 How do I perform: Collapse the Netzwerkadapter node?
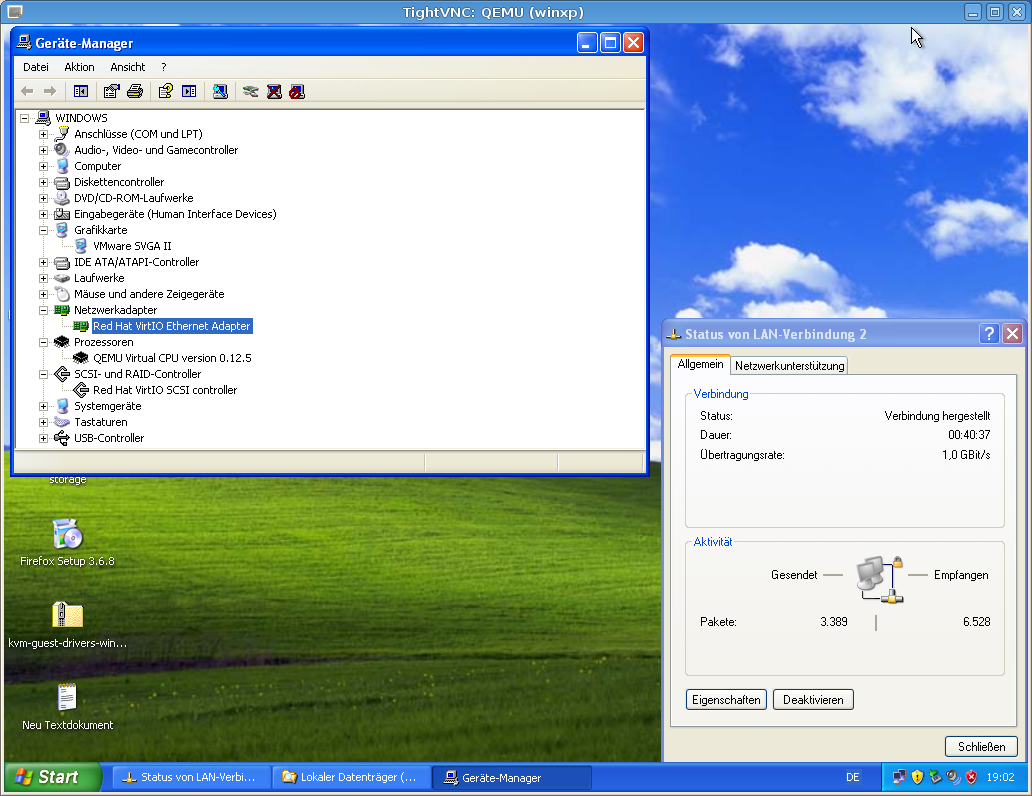[43, 311]
